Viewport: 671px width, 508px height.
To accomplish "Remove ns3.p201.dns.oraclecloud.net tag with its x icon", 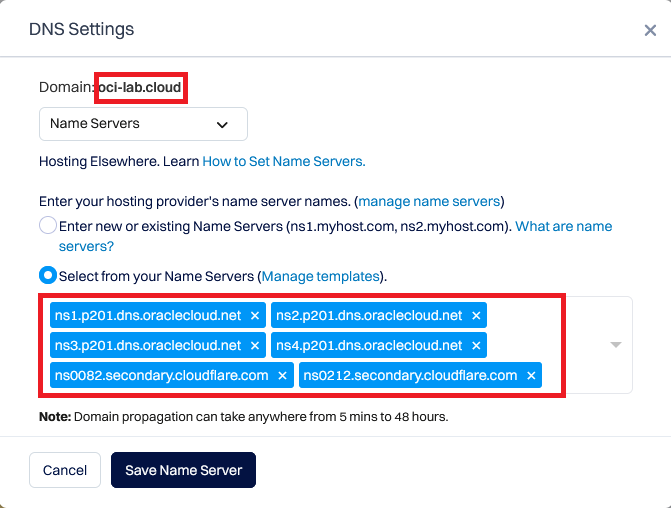I will click(x=255, y=346).
